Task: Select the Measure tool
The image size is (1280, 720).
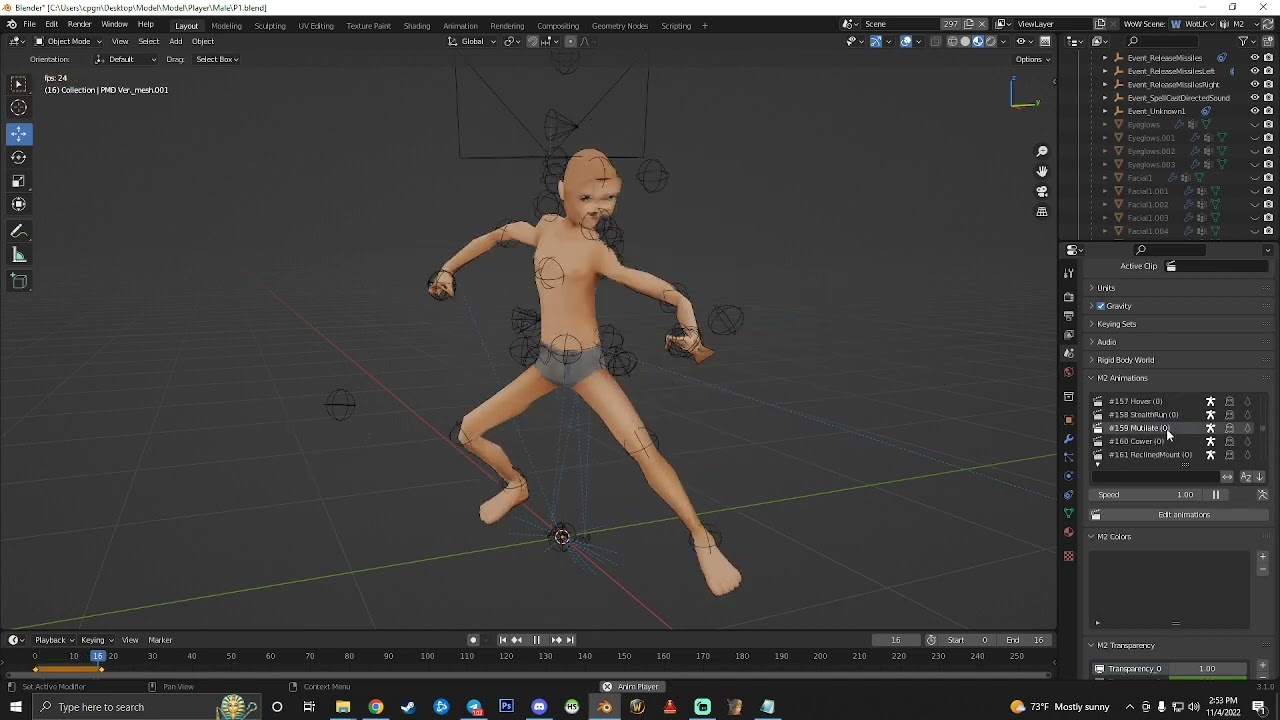Action: [x=19, y=255]
